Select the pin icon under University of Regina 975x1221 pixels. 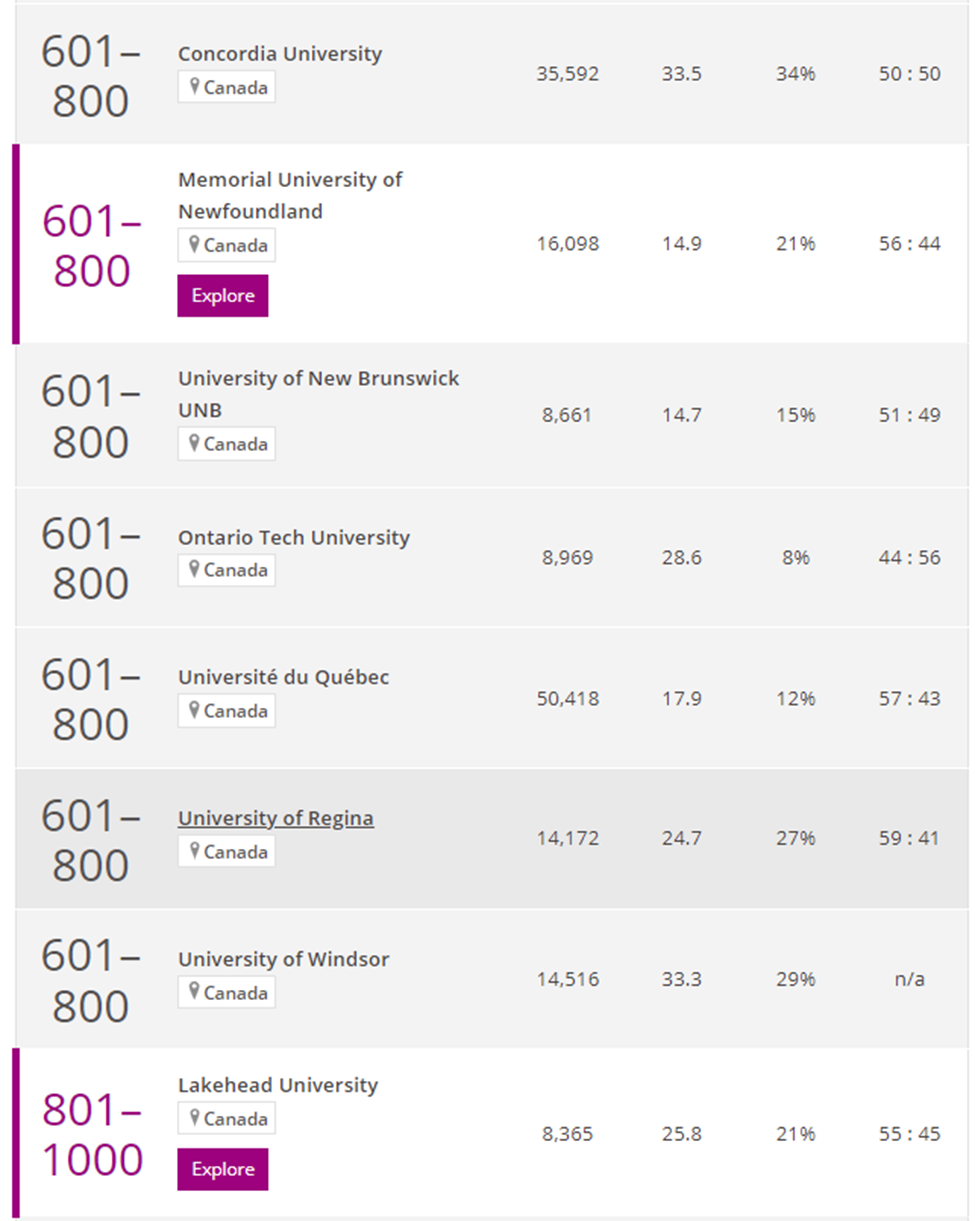(195, 852)
